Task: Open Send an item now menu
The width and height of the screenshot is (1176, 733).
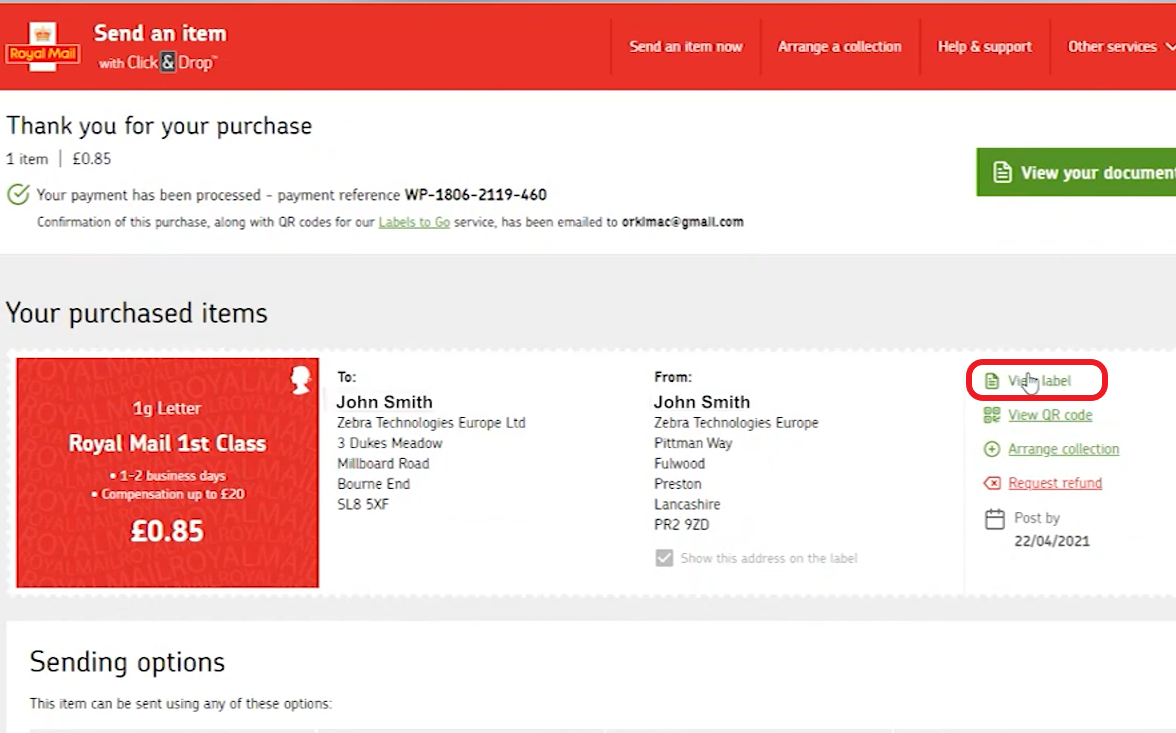Action: coord(686,46)
